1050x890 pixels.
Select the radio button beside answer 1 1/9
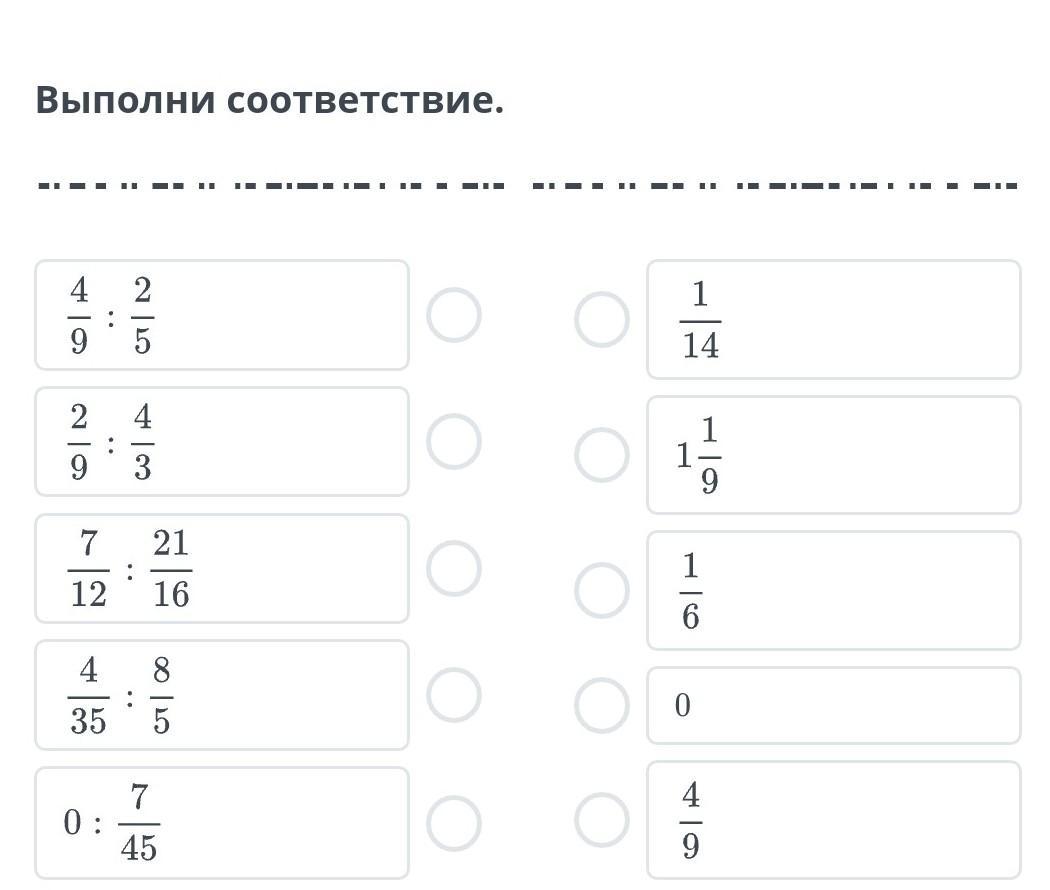(602, 455)
